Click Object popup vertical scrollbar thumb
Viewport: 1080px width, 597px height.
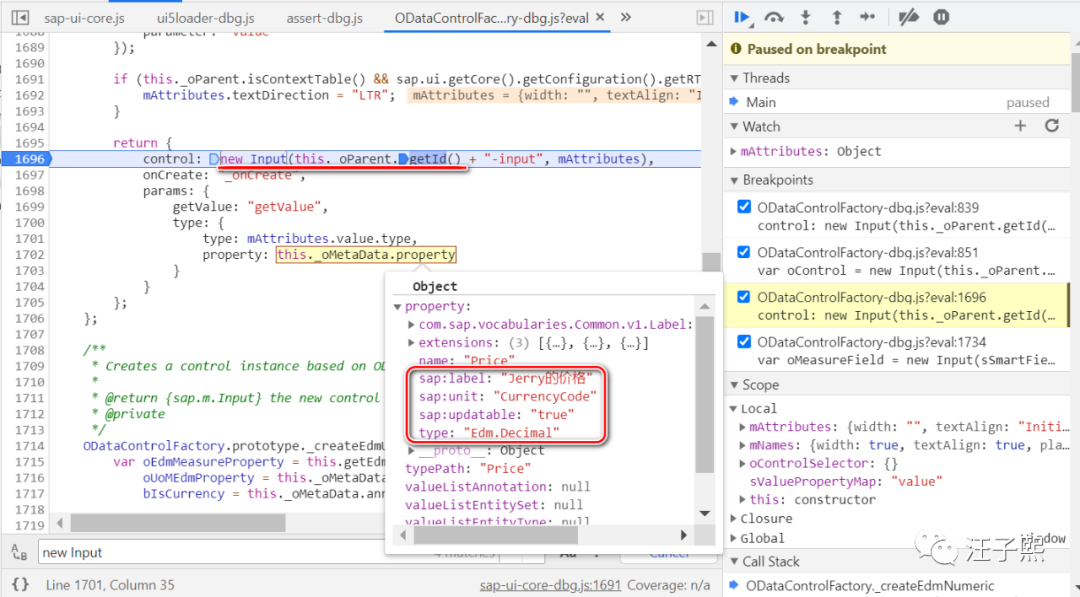coord(704,395)
